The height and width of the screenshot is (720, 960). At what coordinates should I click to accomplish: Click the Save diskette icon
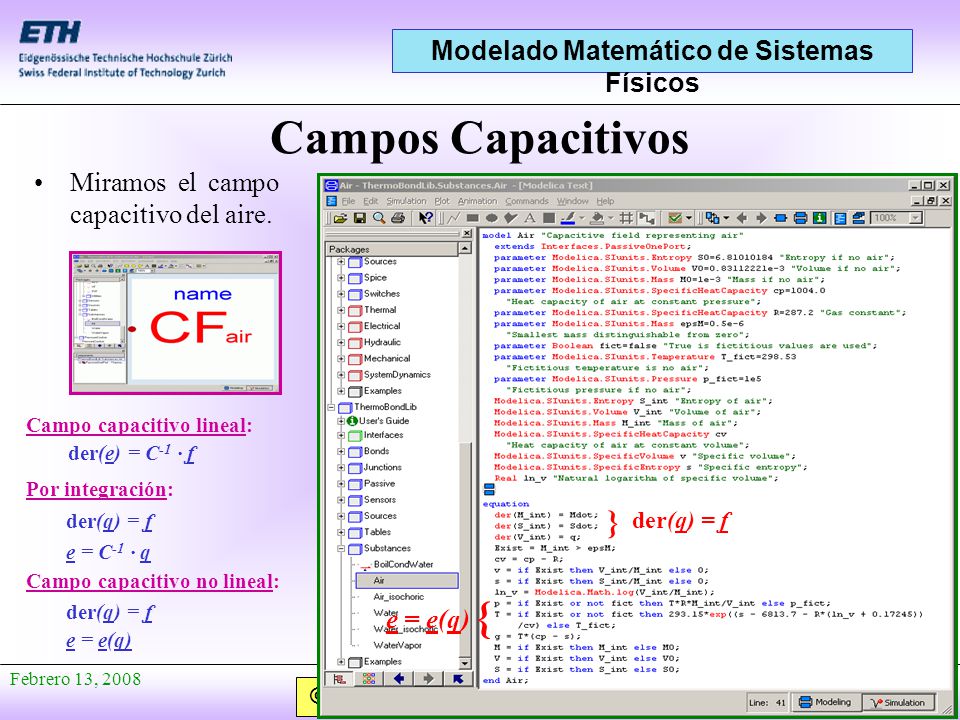[360, 218]
